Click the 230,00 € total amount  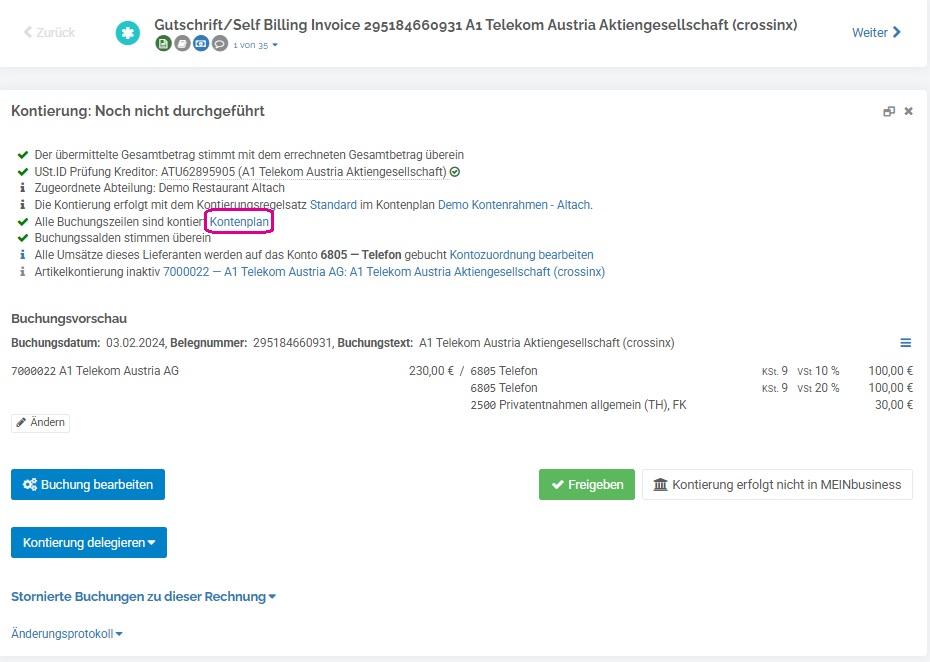point(431,371)
